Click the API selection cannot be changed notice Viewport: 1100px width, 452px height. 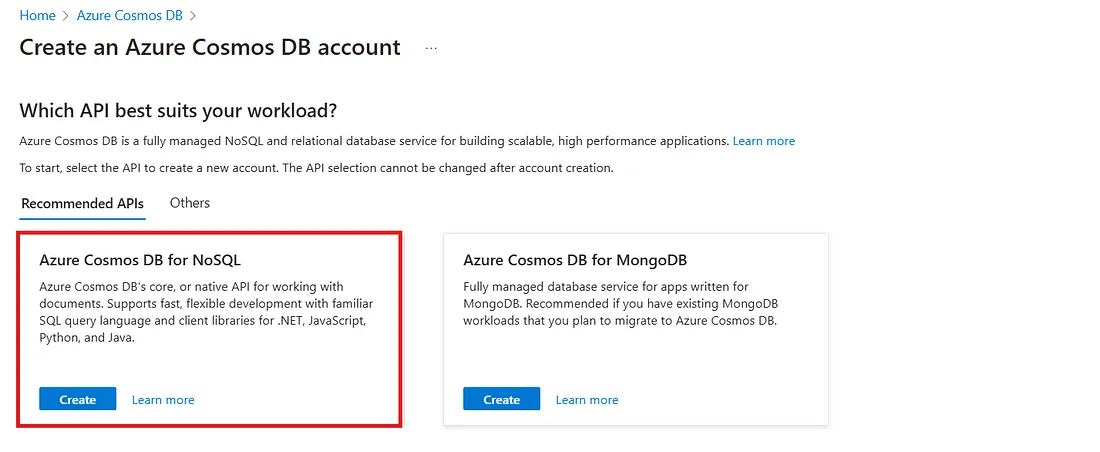click(316, 169)
